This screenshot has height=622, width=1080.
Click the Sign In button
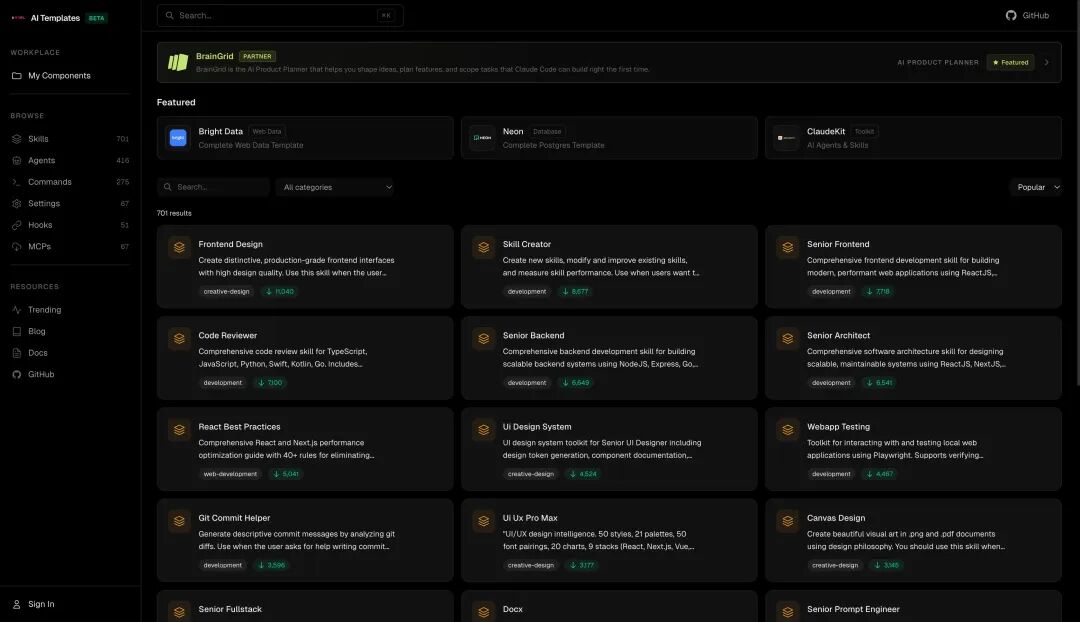(41, 604)
